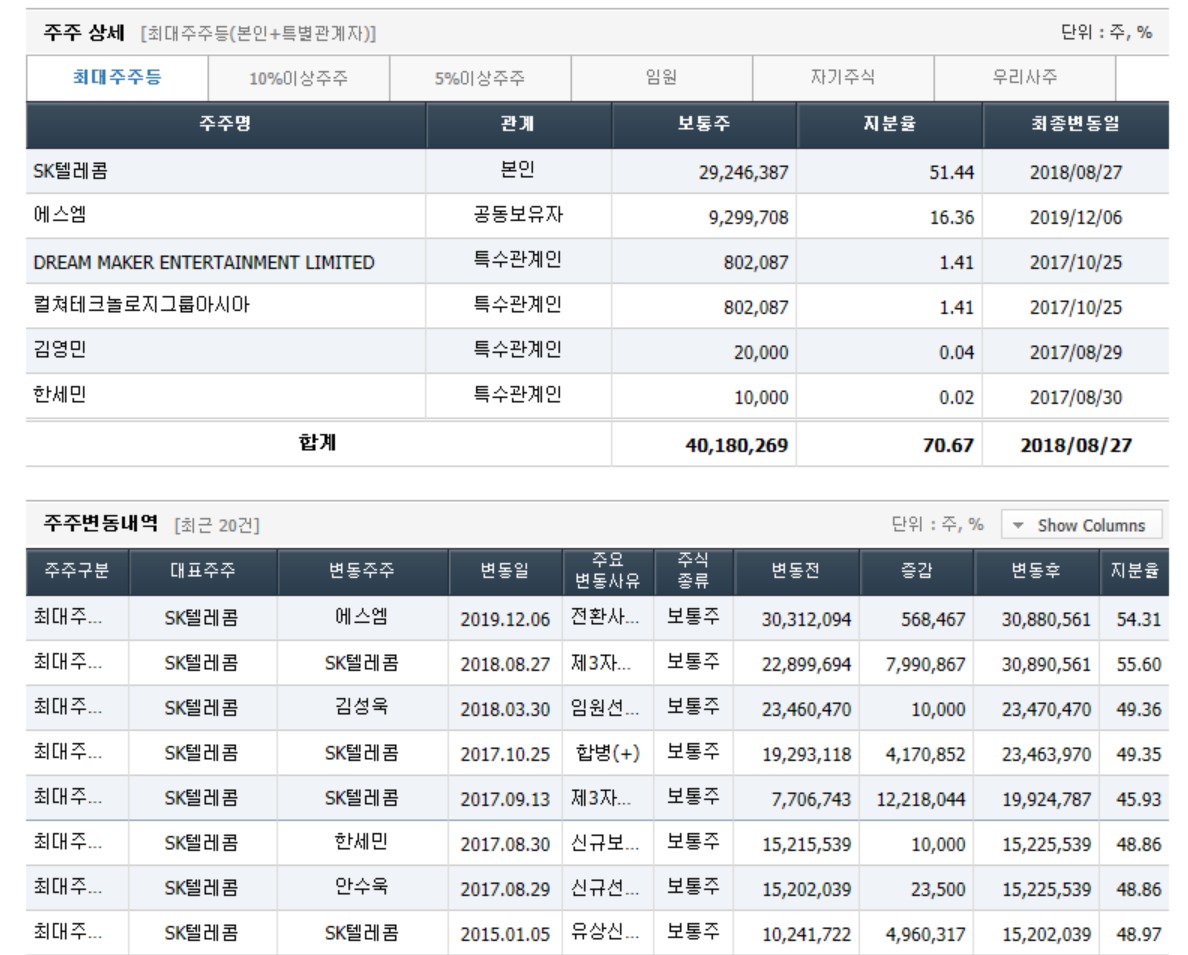1188x955 pixels.
Task: Select the 최대주주등 tab
Action: [x=117, y=77]
